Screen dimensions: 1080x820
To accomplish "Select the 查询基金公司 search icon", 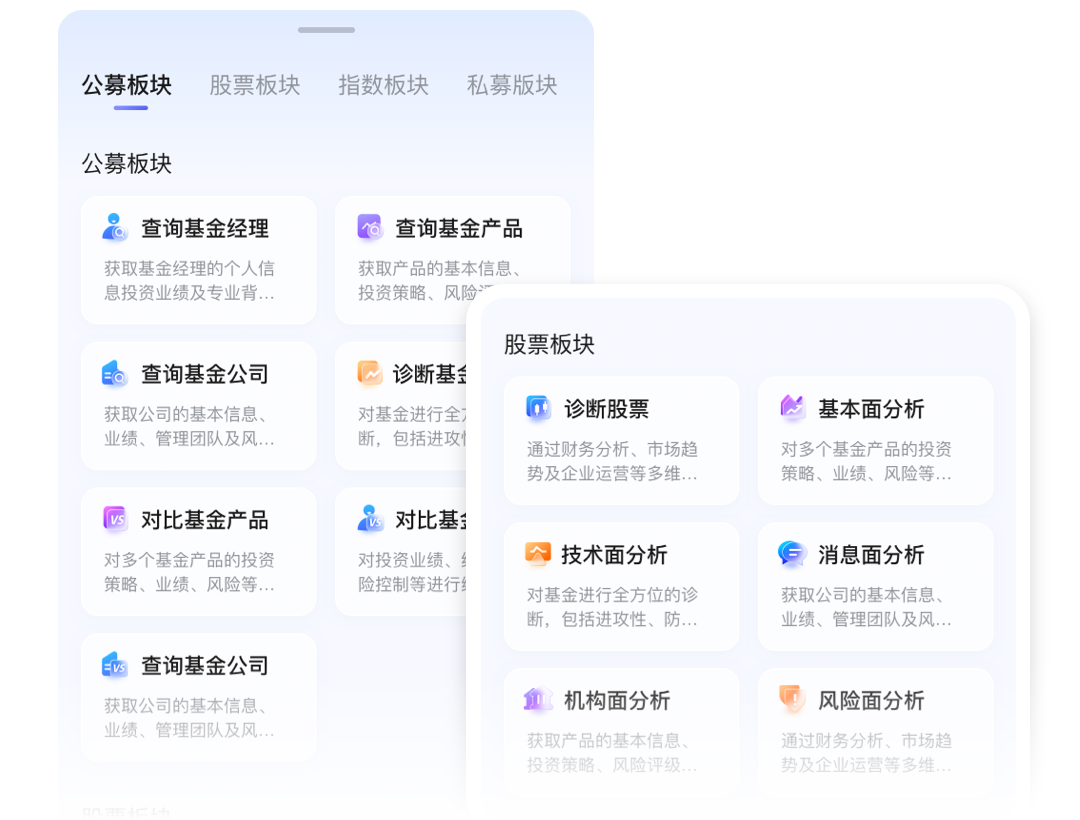I will coord(115,373).
